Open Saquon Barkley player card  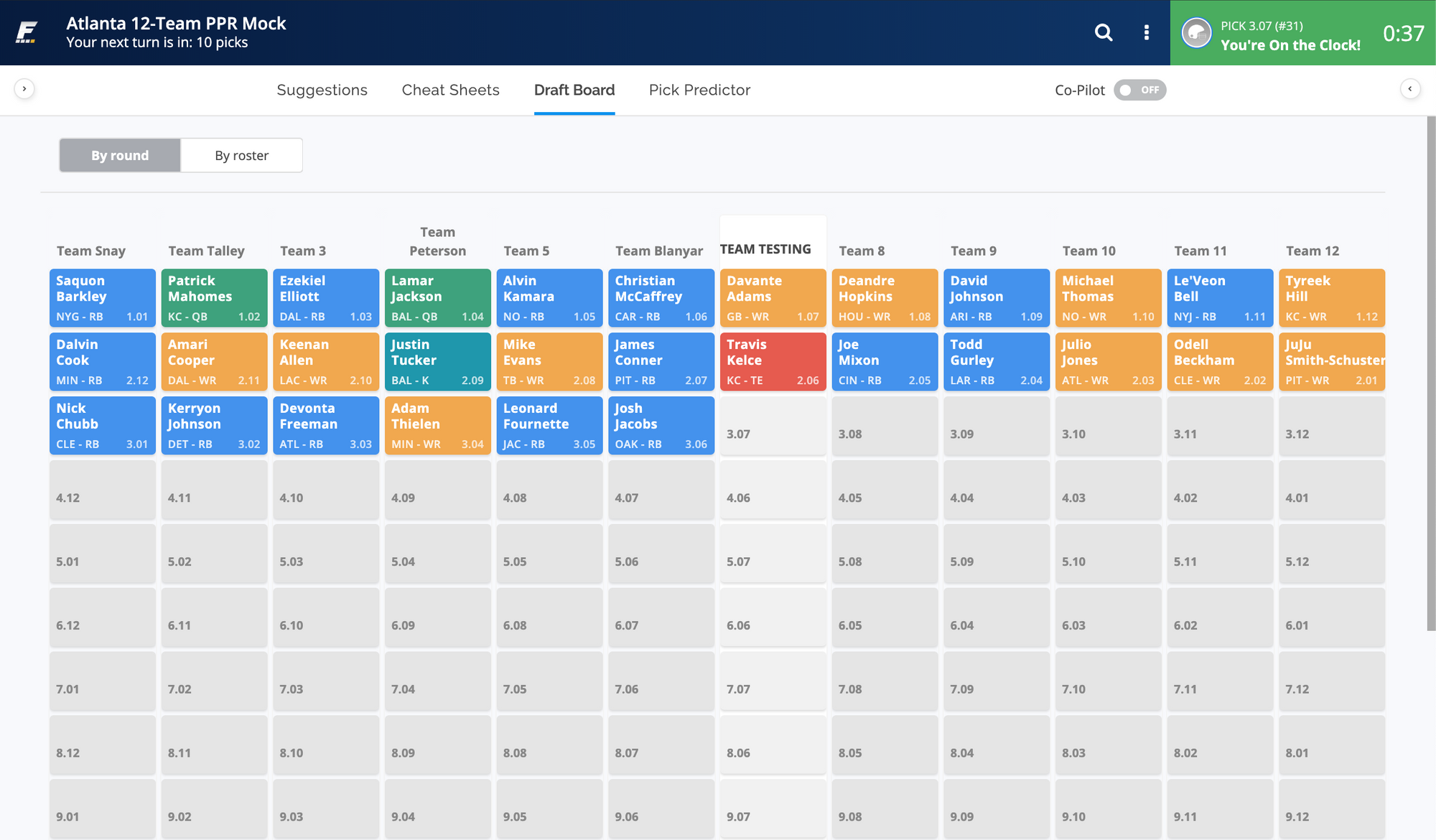(x=102, y=298)
